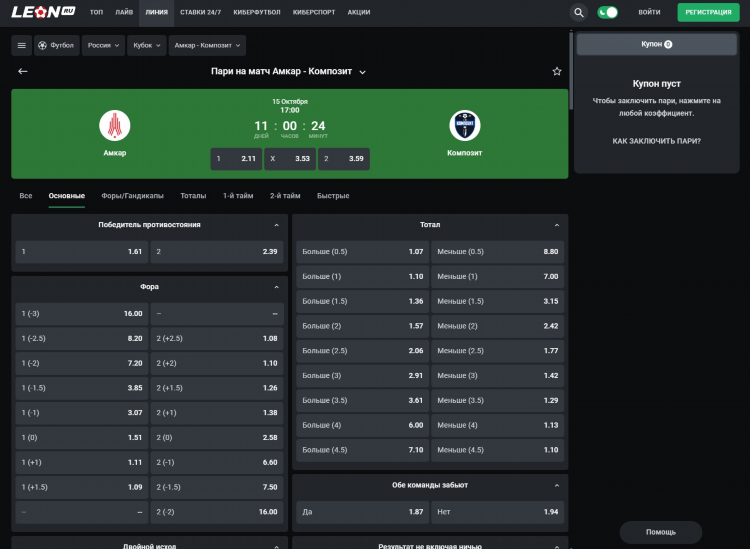The width and height of the screenshot is (750, 549).
Task: Open the hamburger sports menu
Action: point(22,45)
